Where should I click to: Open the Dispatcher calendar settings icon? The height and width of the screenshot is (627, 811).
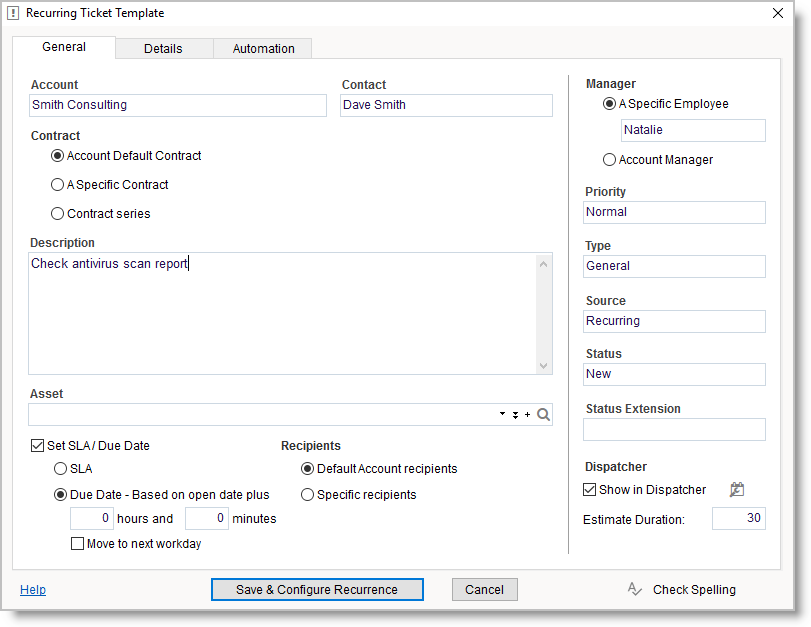[x=737, y=490]
